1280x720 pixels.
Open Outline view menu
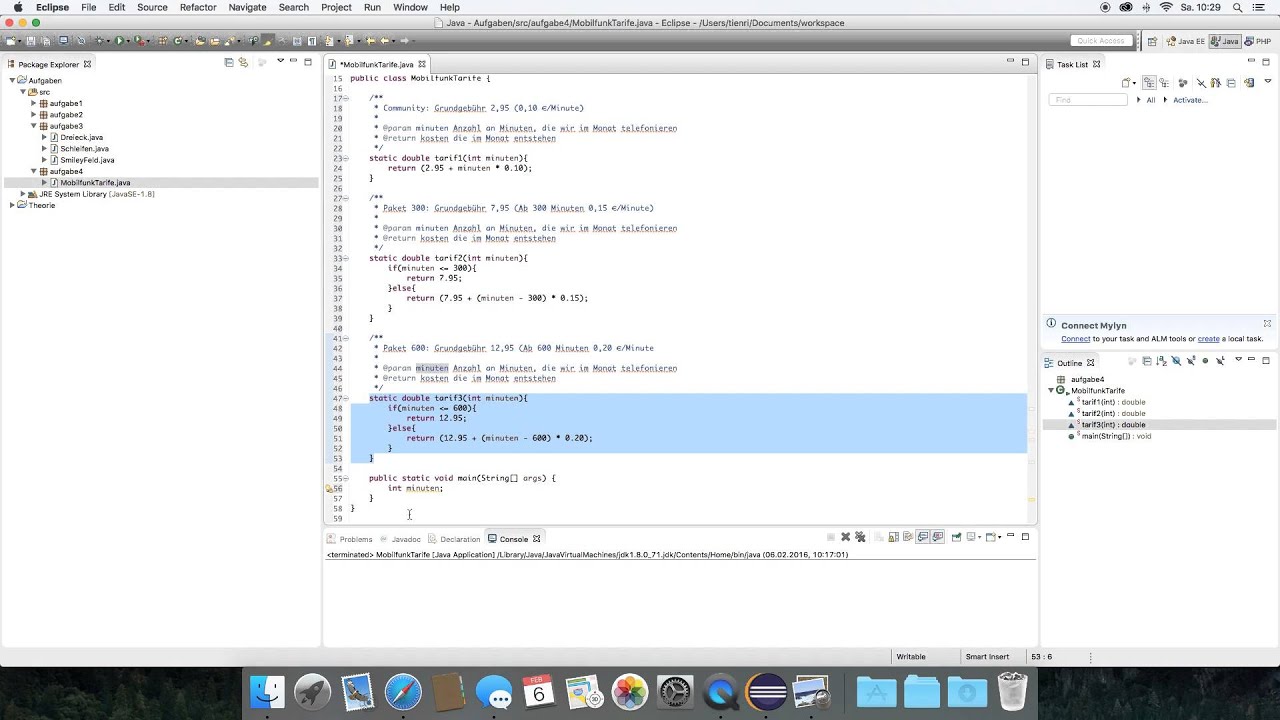[1238, 359]
